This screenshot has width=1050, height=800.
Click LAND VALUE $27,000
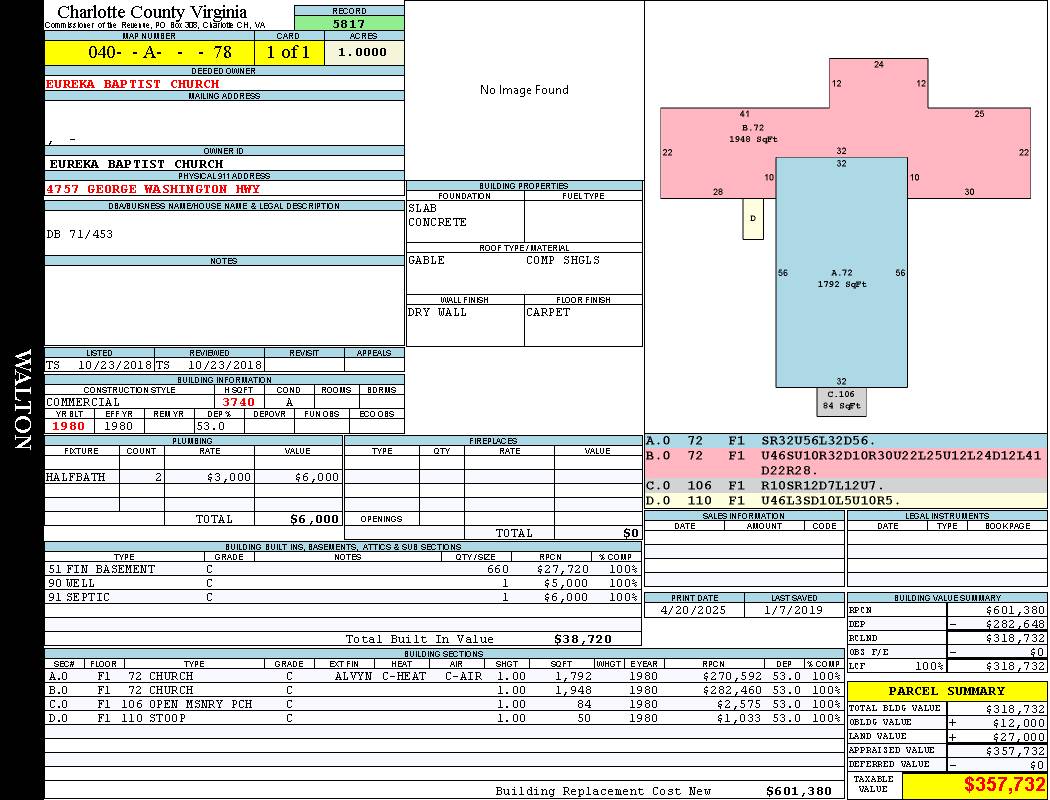1019,736
